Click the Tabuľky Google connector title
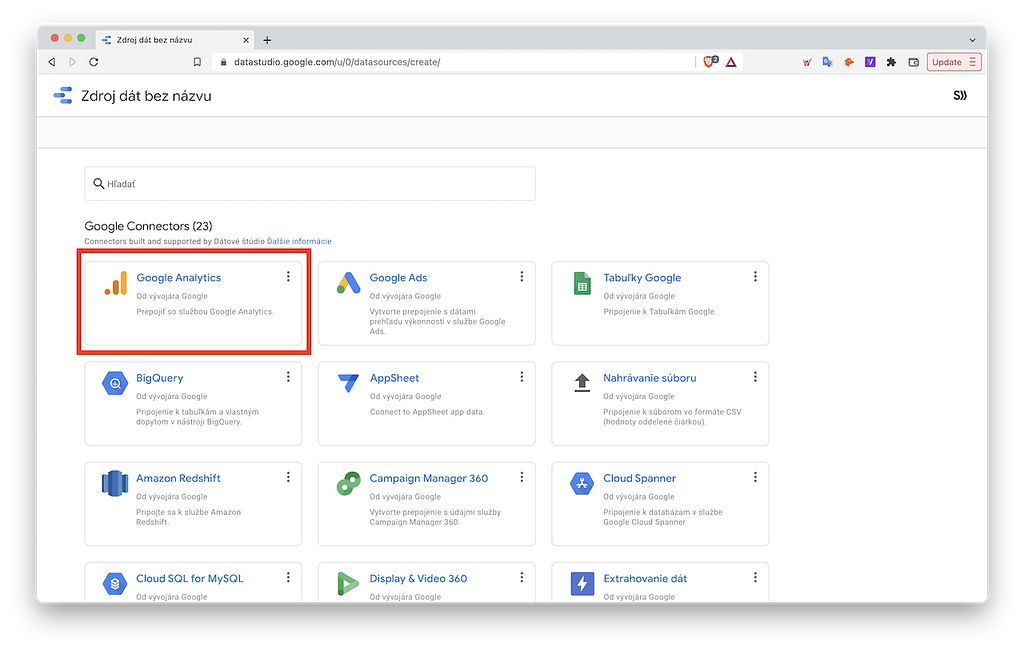1024x651 pixels. click(x=642, y=278)
